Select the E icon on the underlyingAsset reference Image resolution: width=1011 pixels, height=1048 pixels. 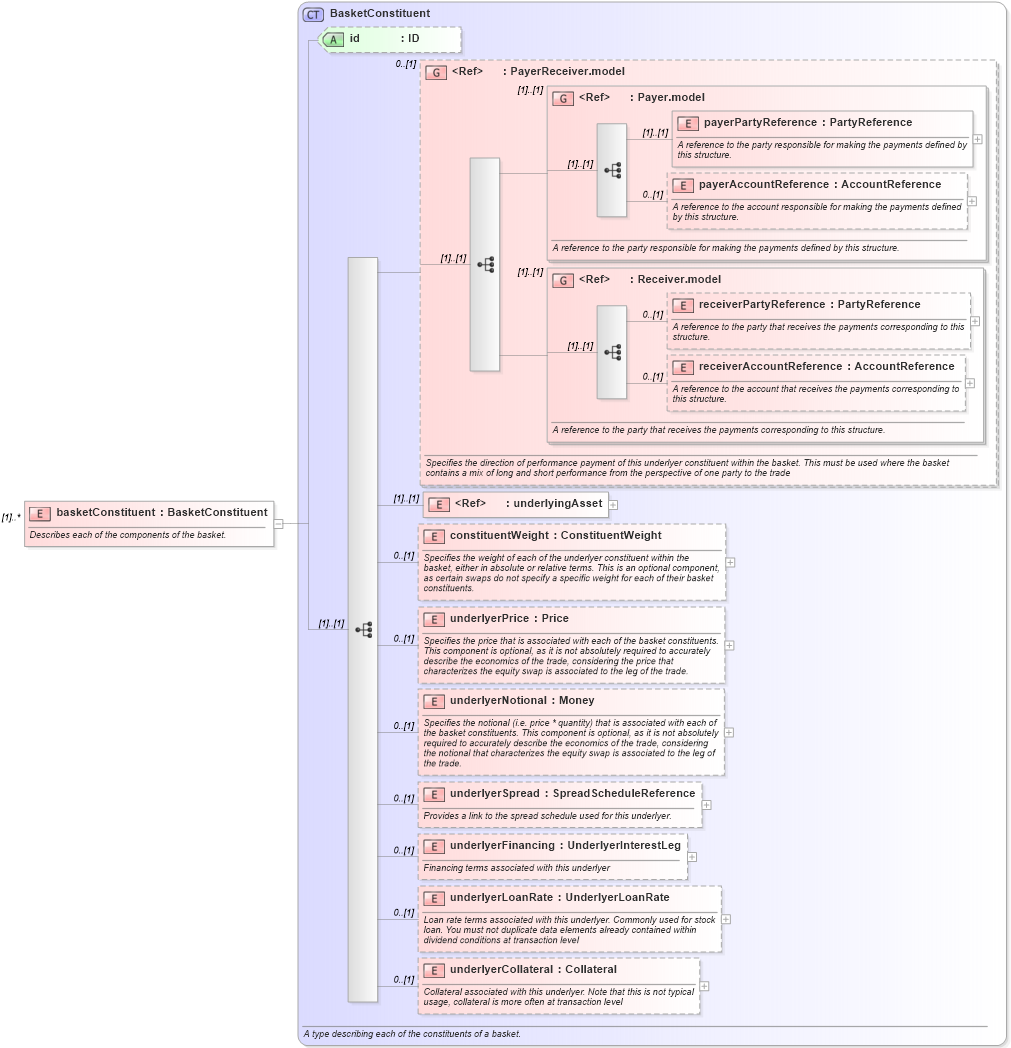(438, 504)
